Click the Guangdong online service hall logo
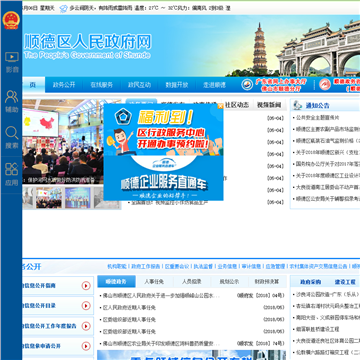The image size is (360, 360). click(247, 85)
